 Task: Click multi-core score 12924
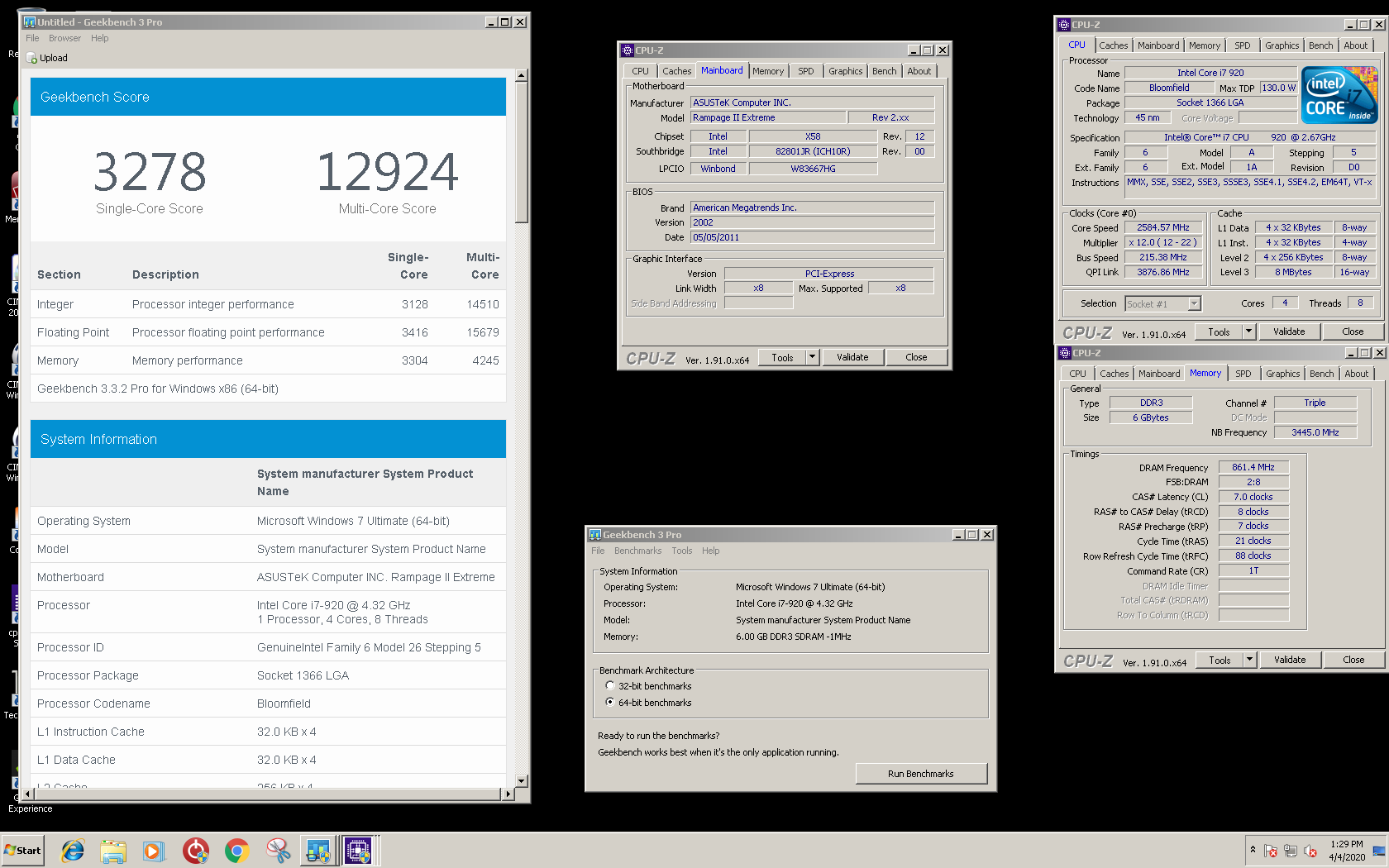click(387, 172)
